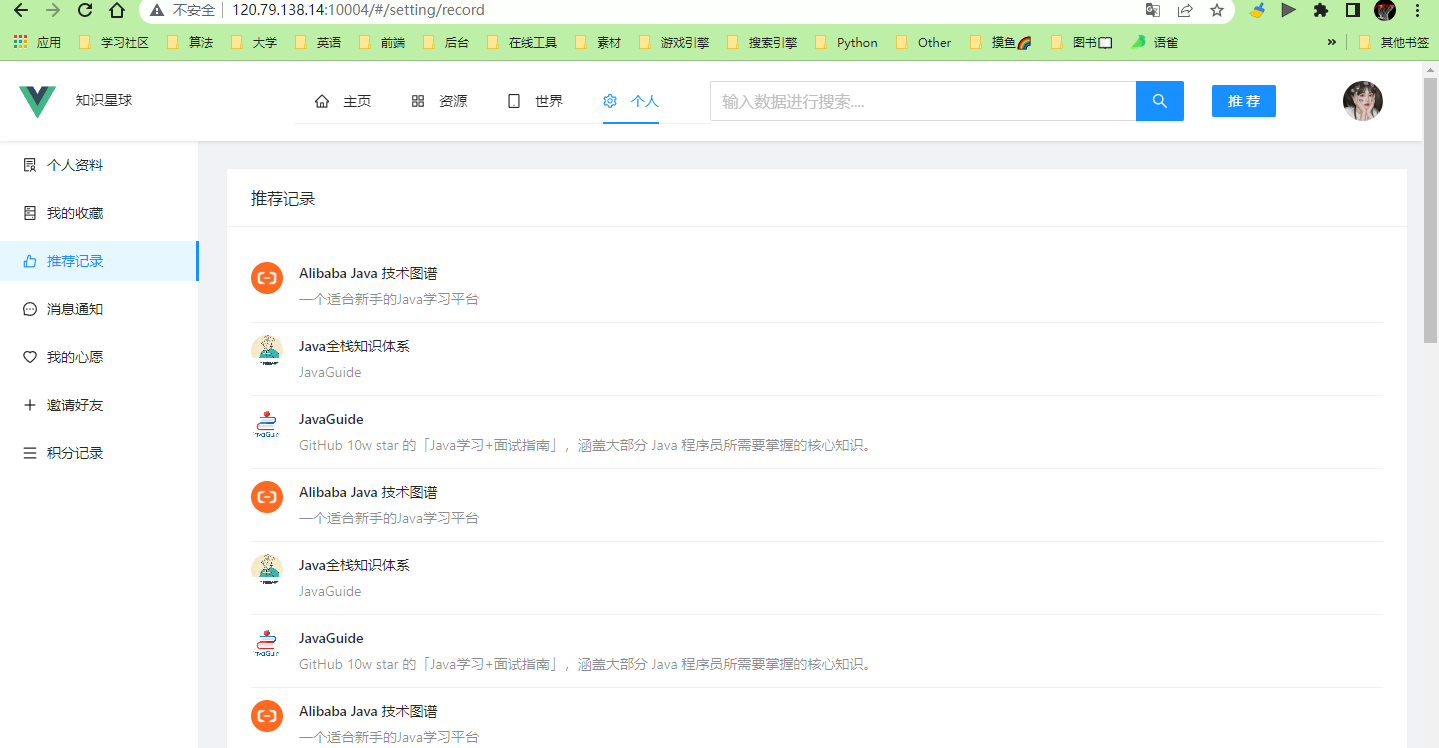Open the 其他书签 folder
The image size is (1439, 748).
(x=1394, y=43)
